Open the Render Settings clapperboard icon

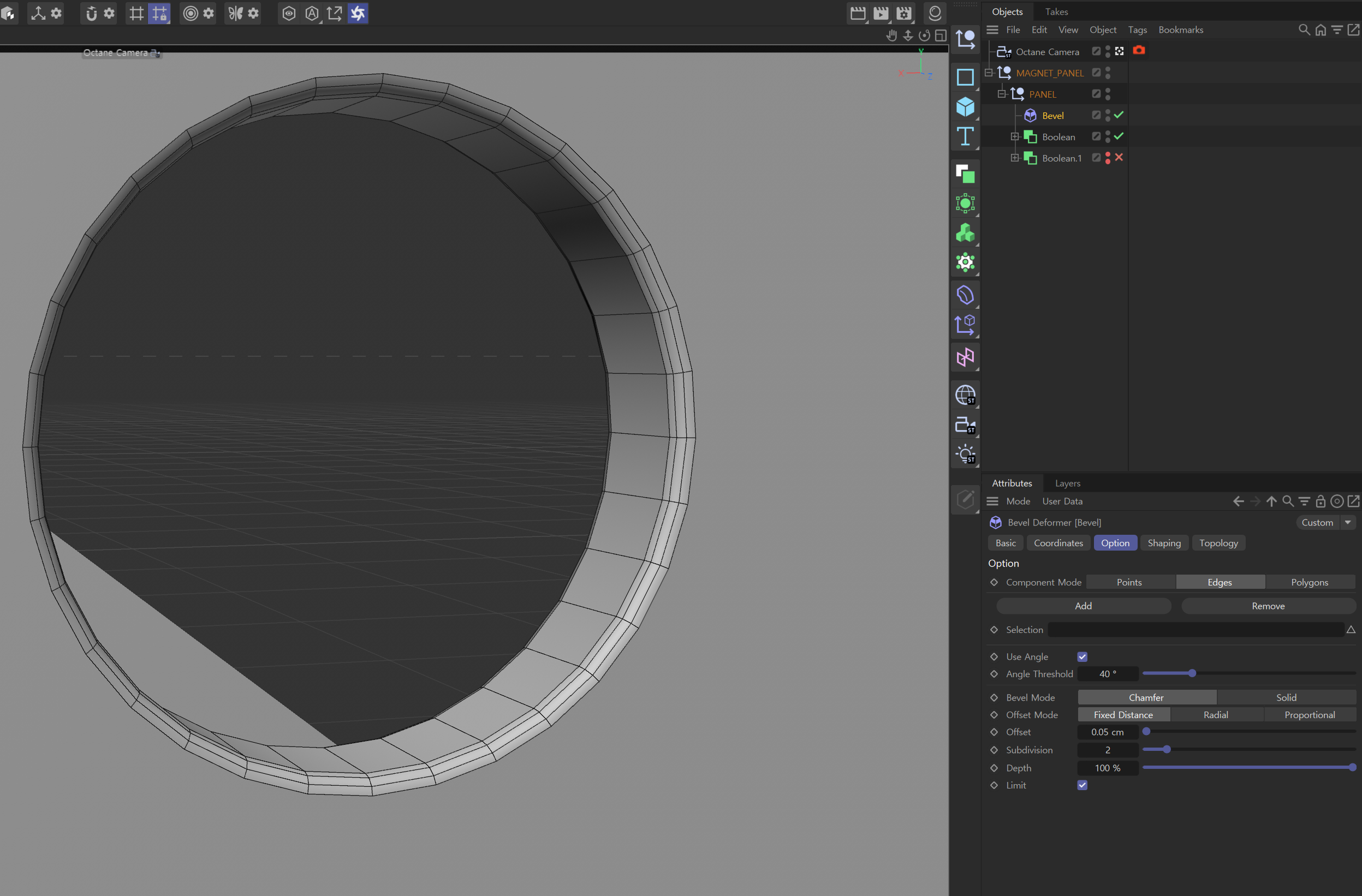pyautogui.click(x=903, y=13)
